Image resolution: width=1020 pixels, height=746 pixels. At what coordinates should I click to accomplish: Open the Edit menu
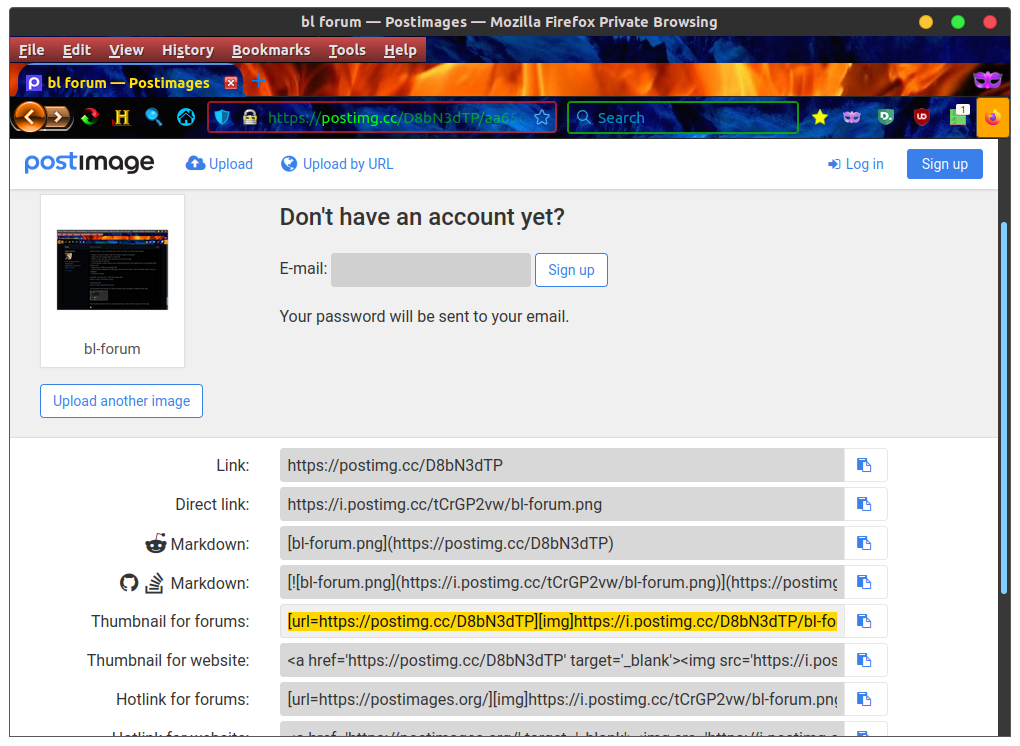point(77,50)
